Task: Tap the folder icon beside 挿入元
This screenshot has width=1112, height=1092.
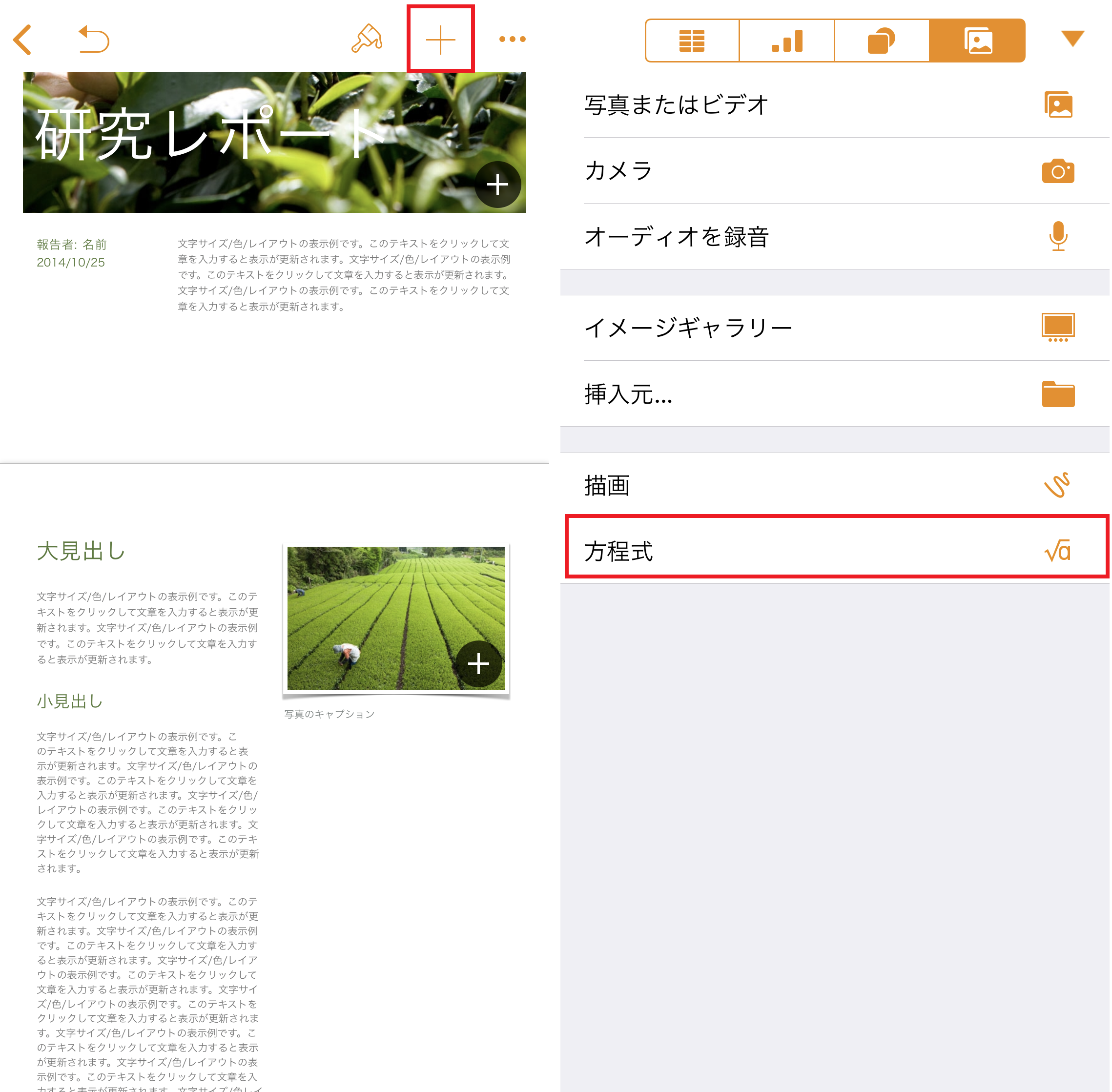Action: point(1058,393)
